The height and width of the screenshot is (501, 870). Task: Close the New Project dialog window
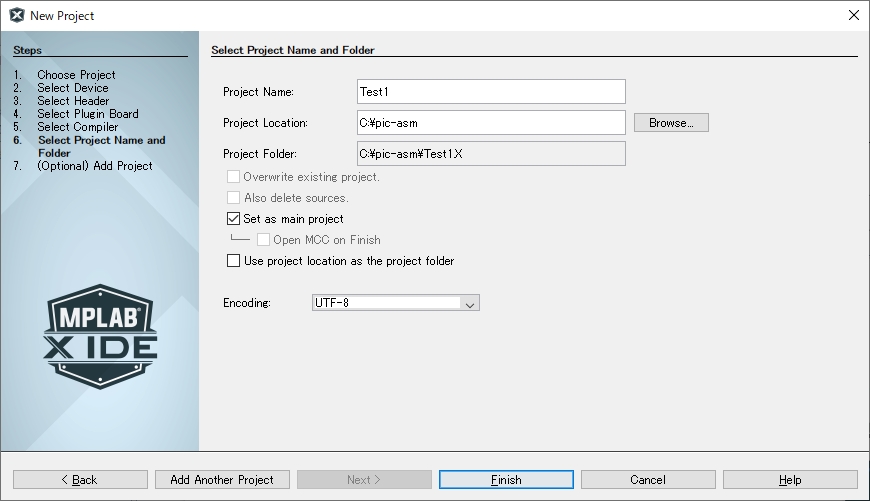pos(853,15)
